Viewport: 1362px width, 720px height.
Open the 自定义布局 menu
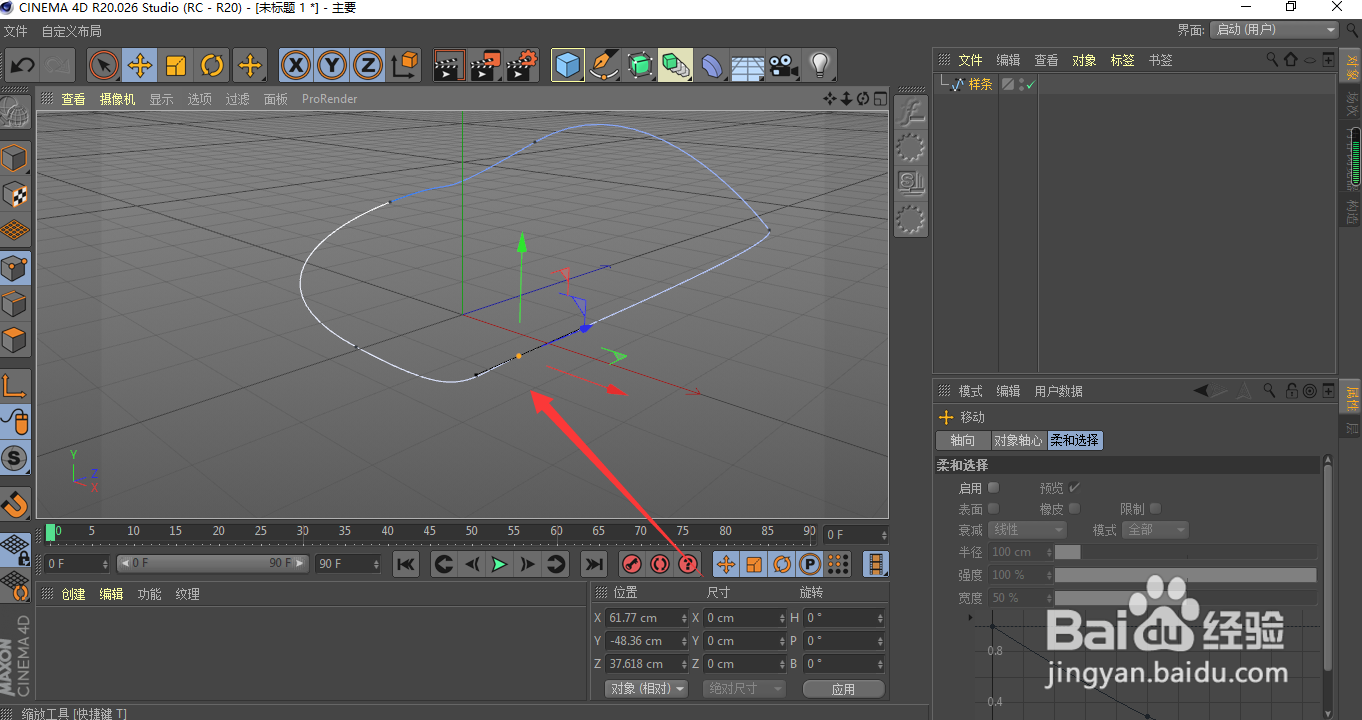71,31
